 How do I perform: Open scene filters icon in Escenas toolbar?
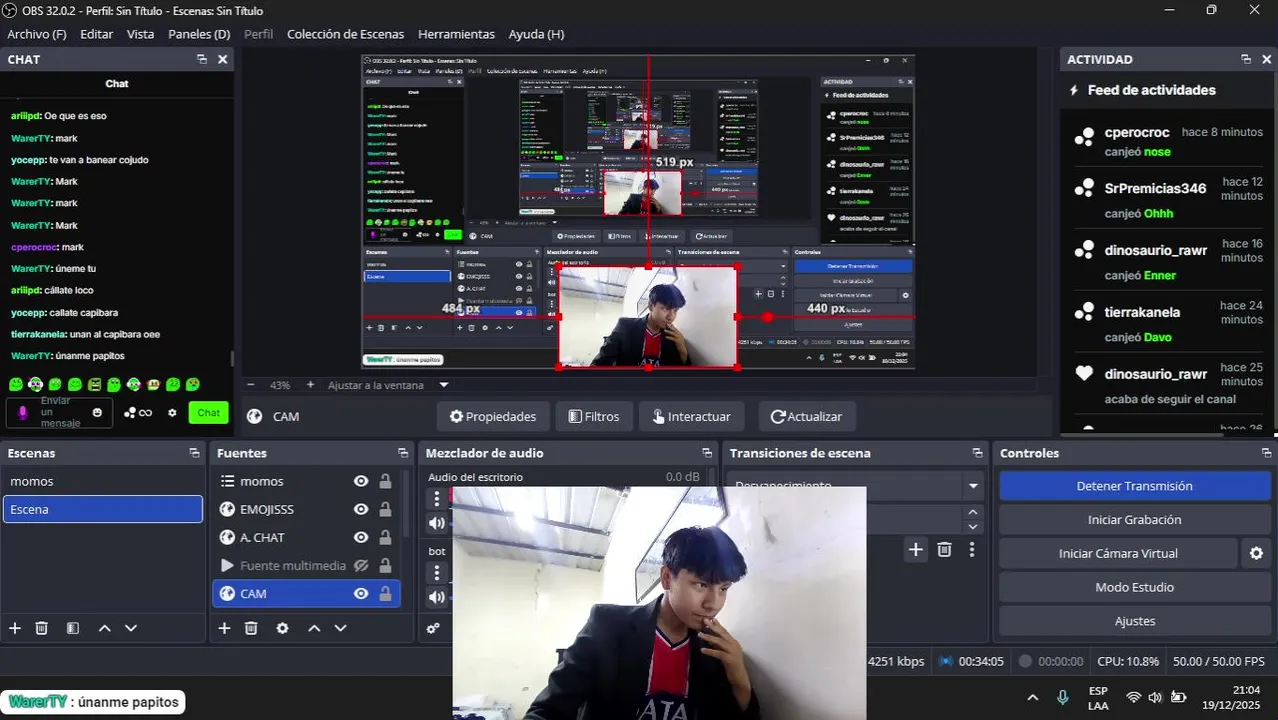click(x=73, y=628)
